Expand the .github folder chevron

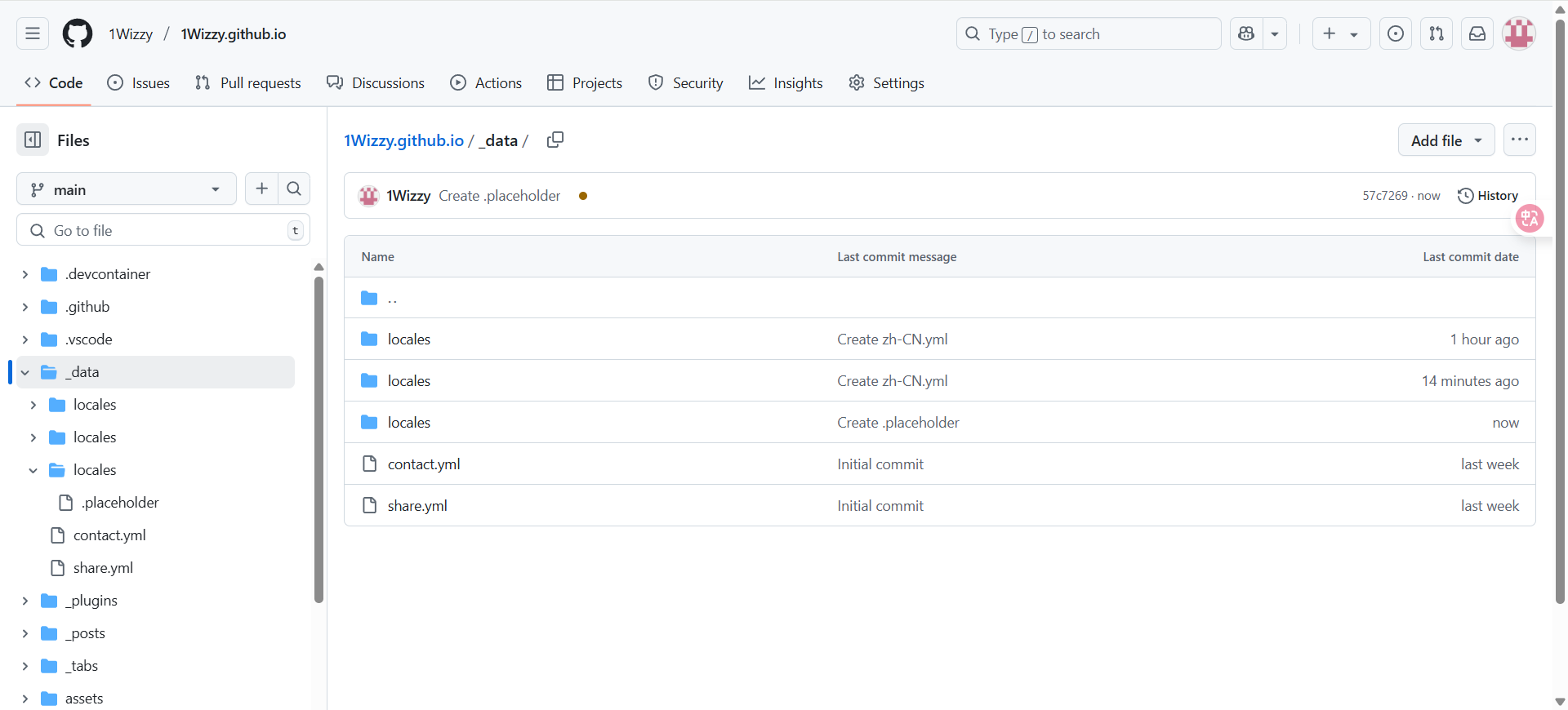coord(25,307)
